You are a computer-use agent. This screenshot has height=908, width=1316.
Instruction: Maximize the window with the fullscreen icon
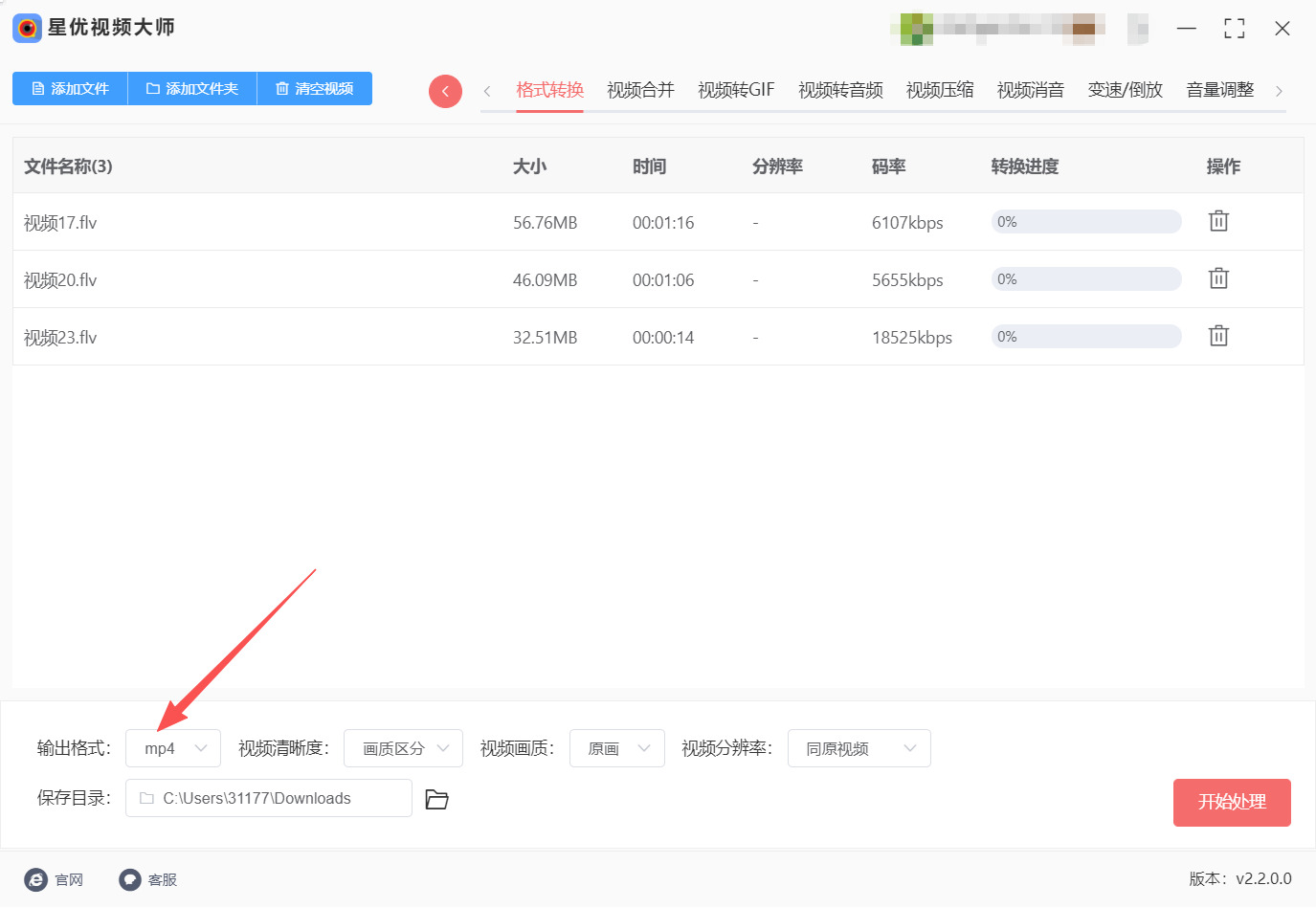coord(1235,29)
